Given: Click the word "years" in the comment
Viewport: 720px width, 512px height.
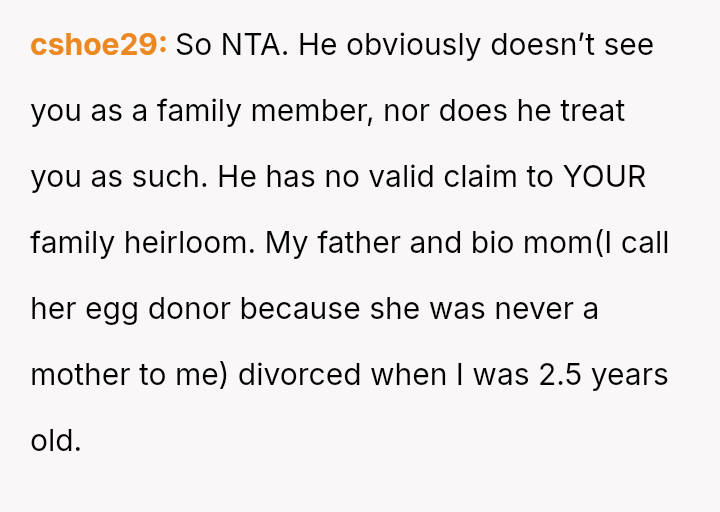Looking at the screenshot, I should coord(629,375).
